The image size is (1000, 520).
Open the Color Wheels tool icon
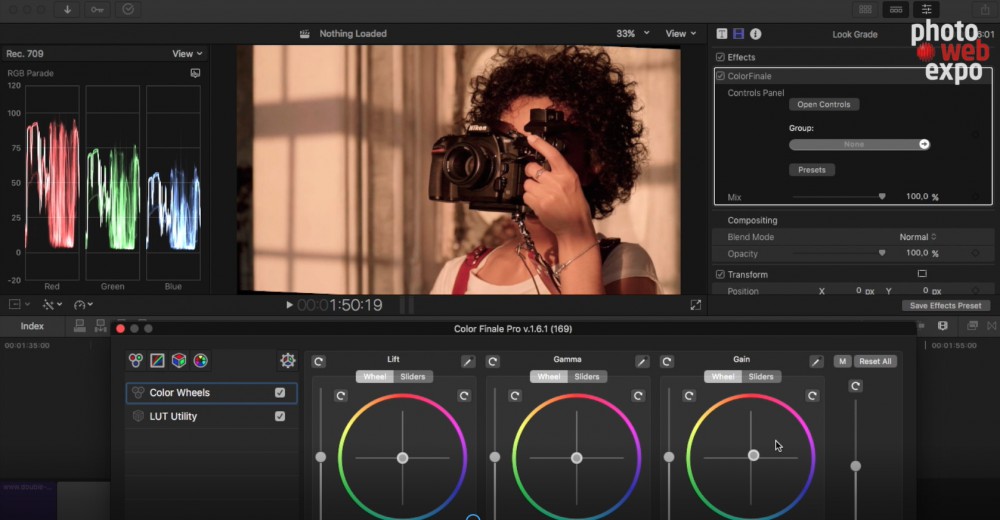pos(136,361)
